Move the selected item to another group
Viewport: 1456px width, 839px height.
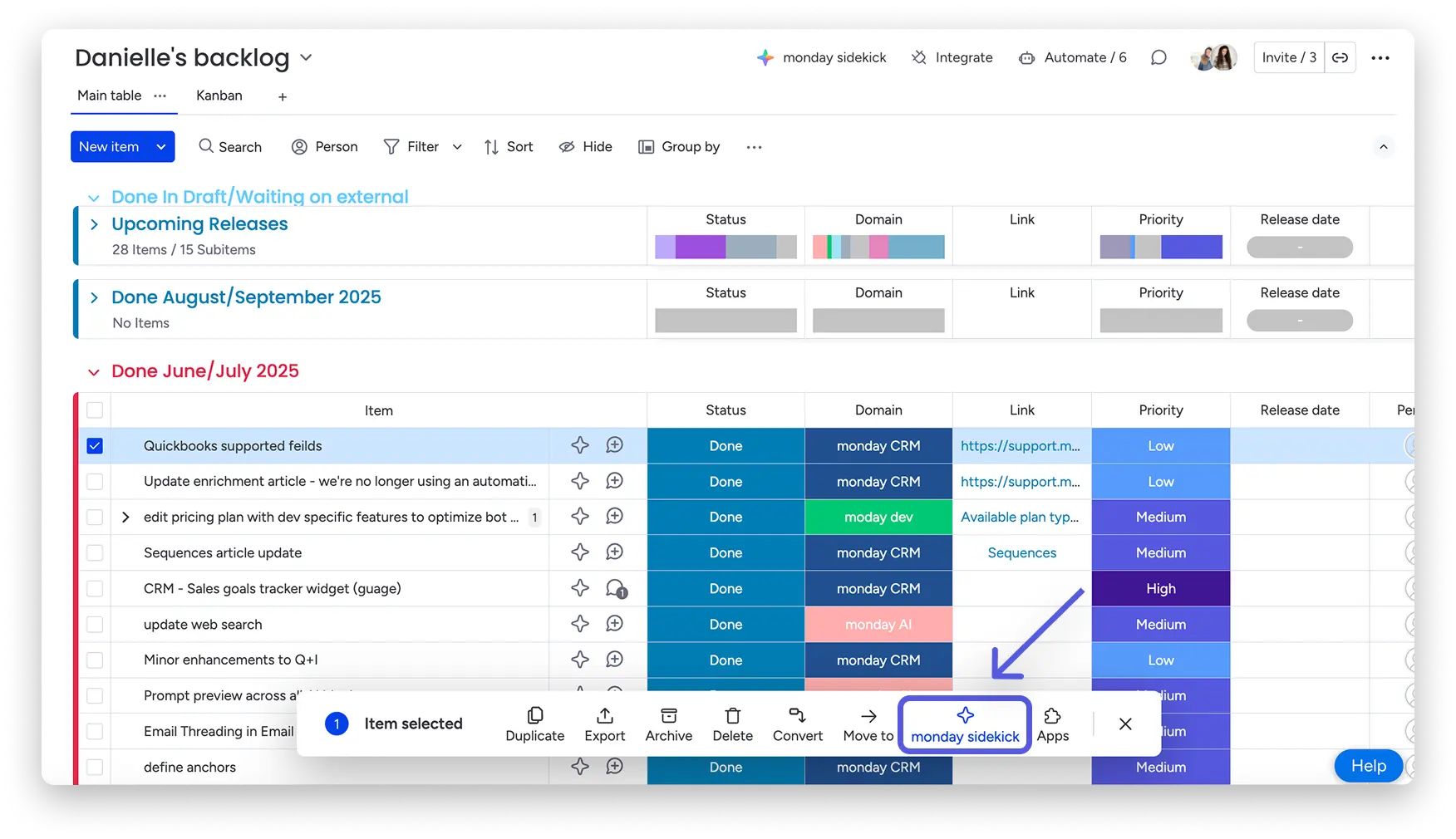coord(868,724)
